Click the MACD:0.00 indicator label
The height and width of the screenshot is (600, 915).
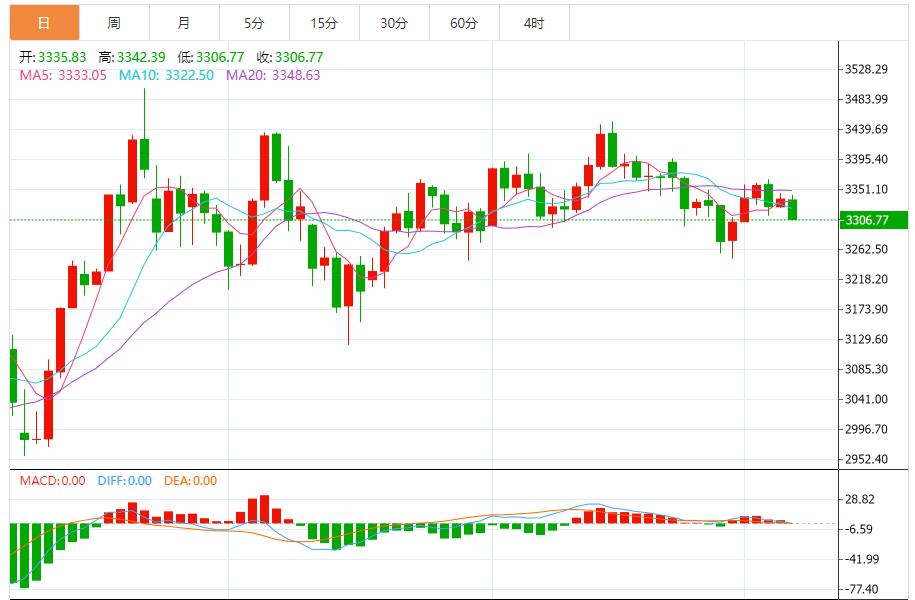pos(53,481)
